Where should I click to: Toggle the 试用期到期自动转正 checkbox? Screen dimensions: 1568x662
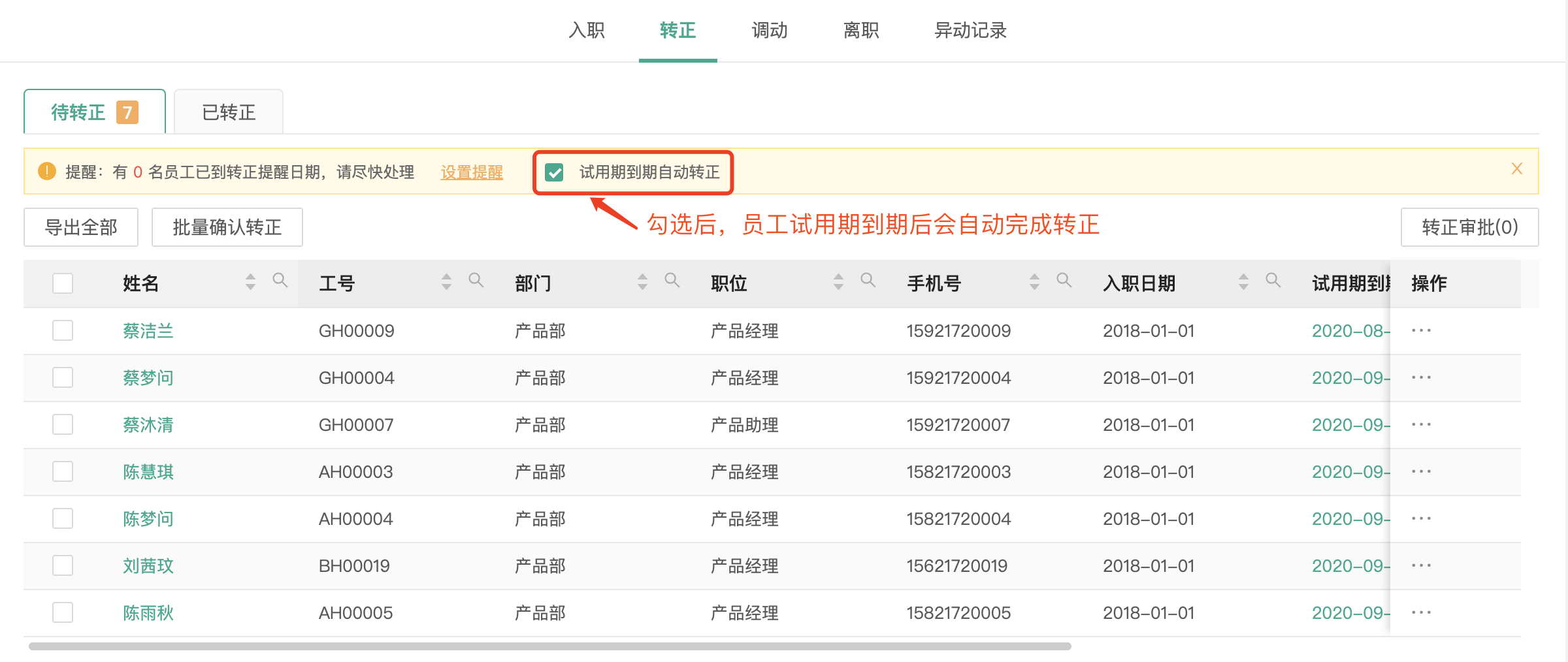coord(554,172)
